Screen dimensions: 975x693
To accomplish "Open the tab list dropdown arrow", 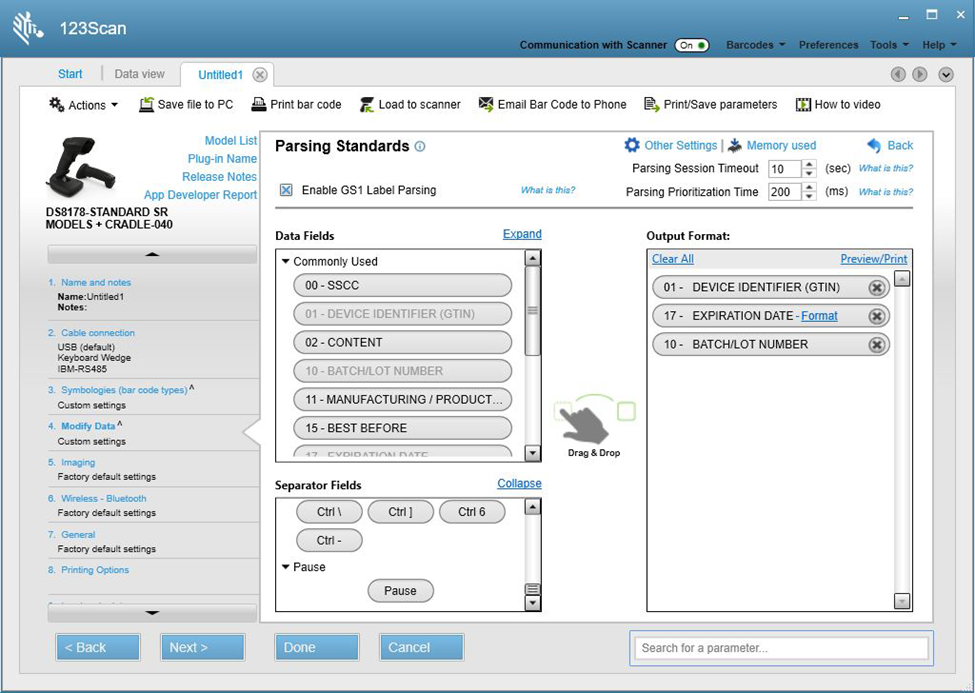I will tap(946, 75).
